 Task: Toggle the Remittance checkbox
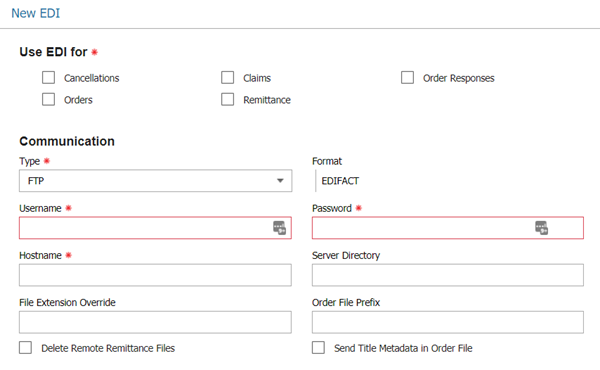[228, 99]
